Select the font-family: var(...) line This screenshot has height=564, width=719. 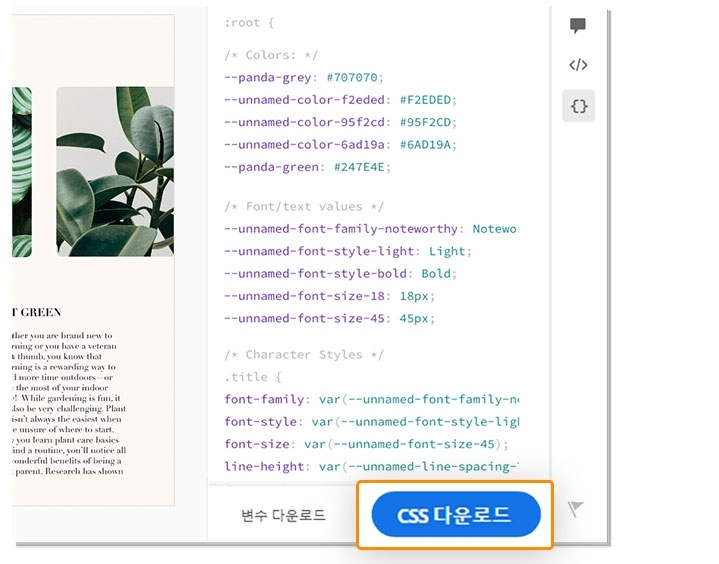[371, 399]
